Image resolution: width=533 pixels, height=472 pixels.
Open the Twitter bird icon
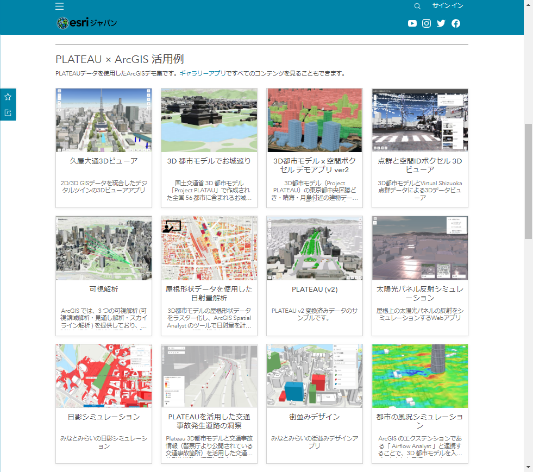pyautogui.click(x=441, y=23)
